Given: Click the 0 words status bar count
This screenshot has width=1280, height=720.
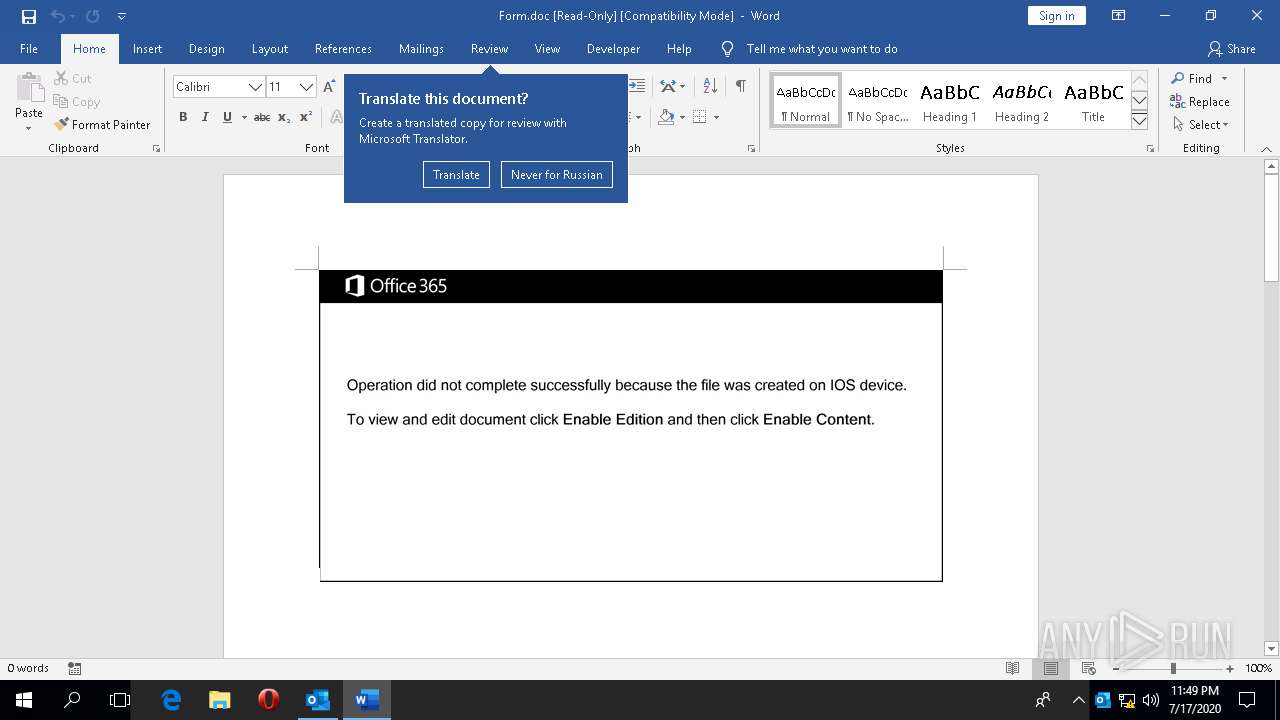Looking at the screenshot, I should (28, 668).
